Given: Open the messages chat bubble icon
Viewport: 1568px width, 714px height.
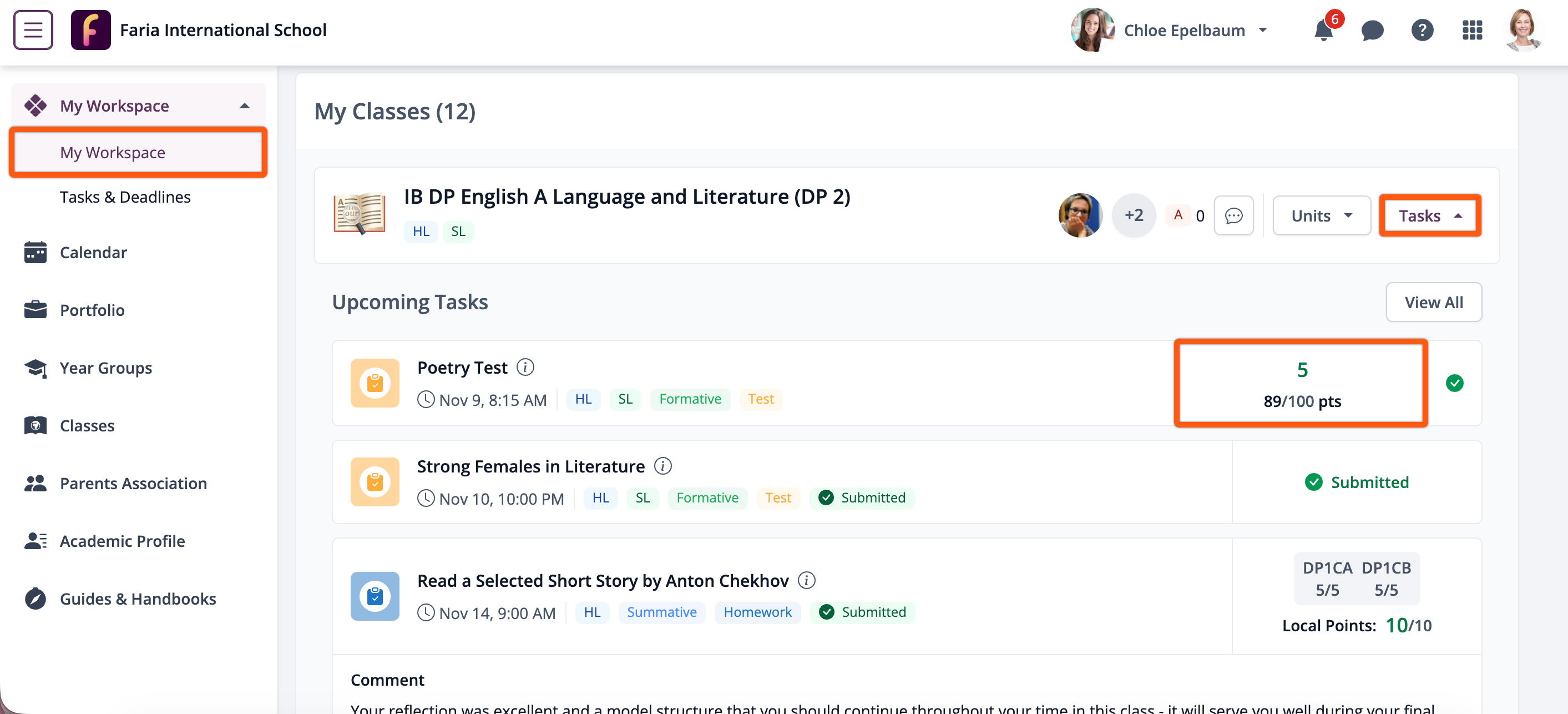Looking at the screenshot, I should tap(1372, 30).
